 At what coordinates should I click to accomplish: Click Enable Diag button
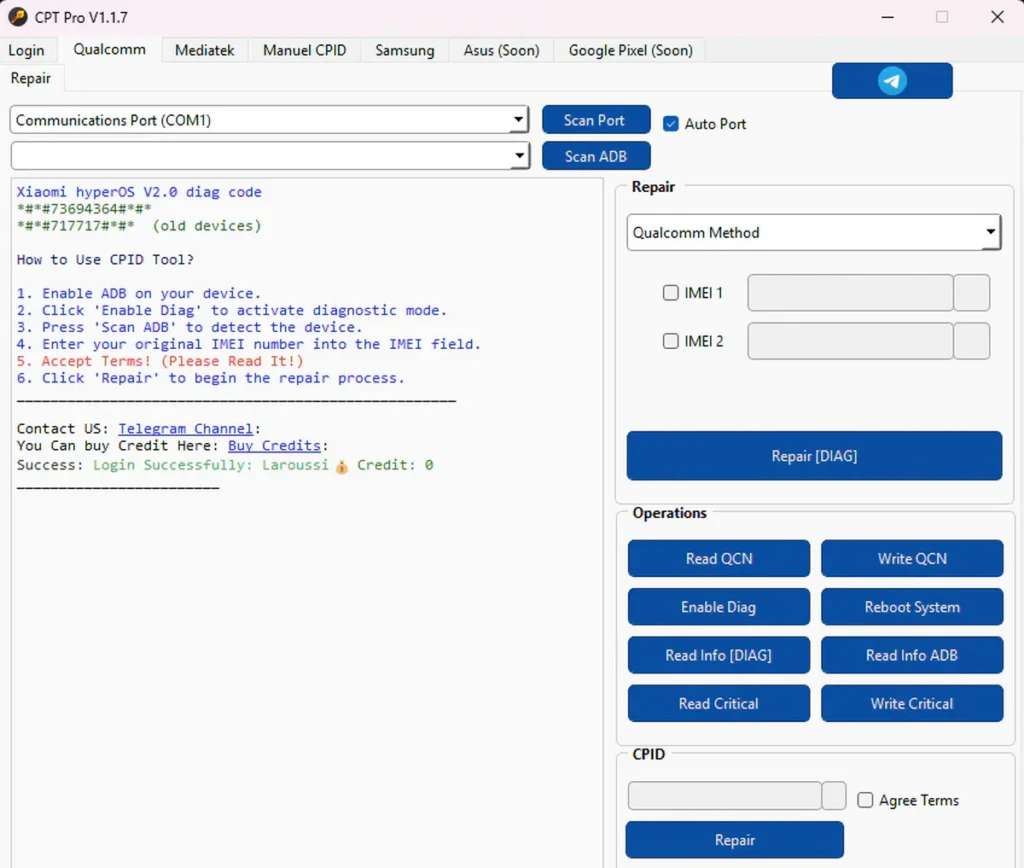[x=718, y=607]
